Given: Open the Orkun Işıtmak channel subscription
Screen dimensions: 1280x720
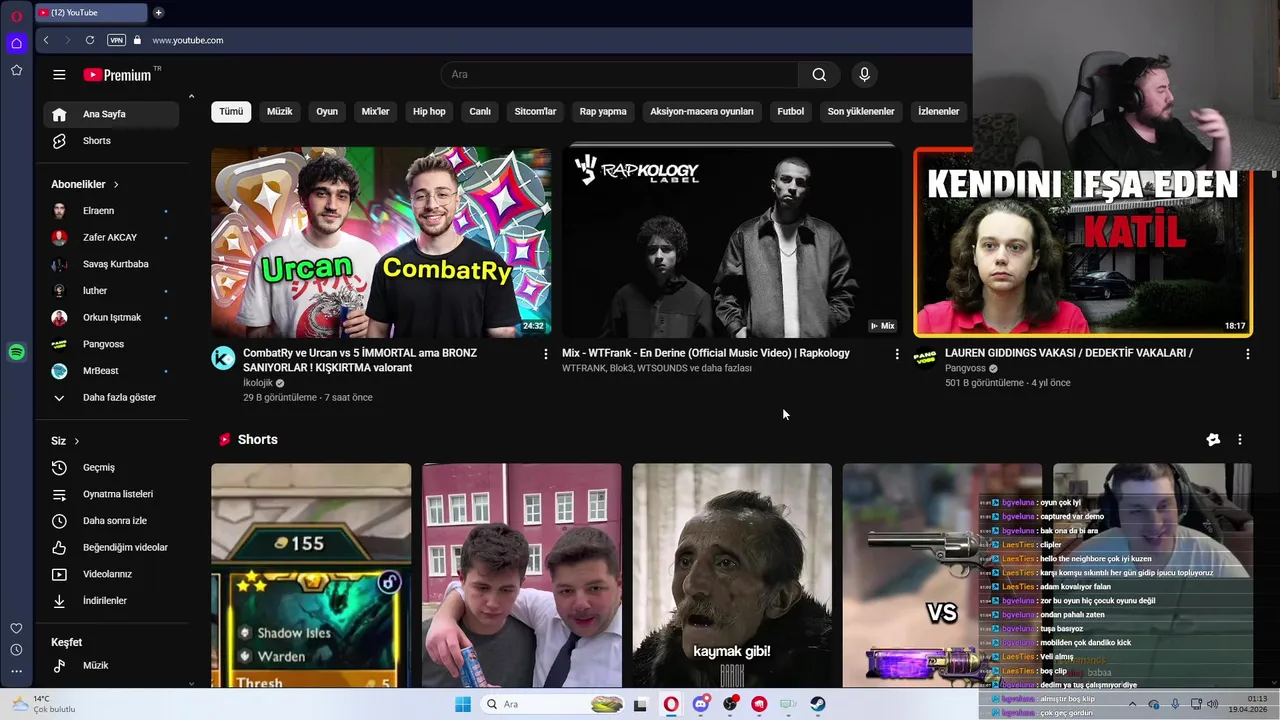Looking at the screenshot, I should (111, 317).
